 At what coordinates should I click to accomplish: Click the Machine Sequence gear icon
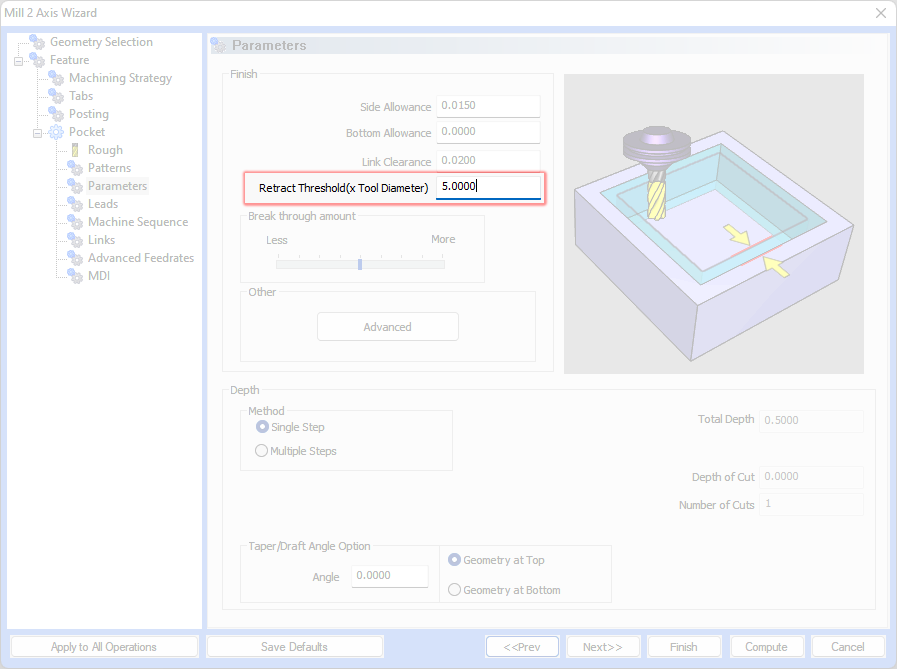(75, 221)
